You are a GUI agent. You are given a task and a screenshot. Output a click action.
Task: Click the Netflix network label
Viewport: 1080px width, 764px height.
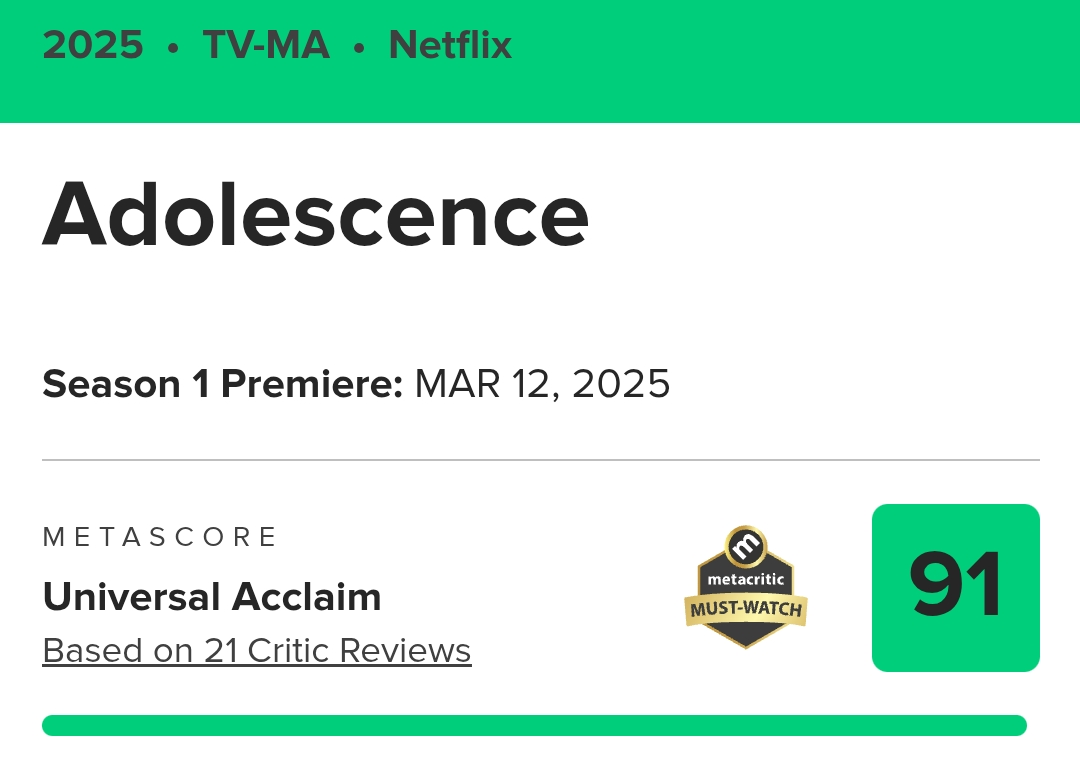(450, 46)
